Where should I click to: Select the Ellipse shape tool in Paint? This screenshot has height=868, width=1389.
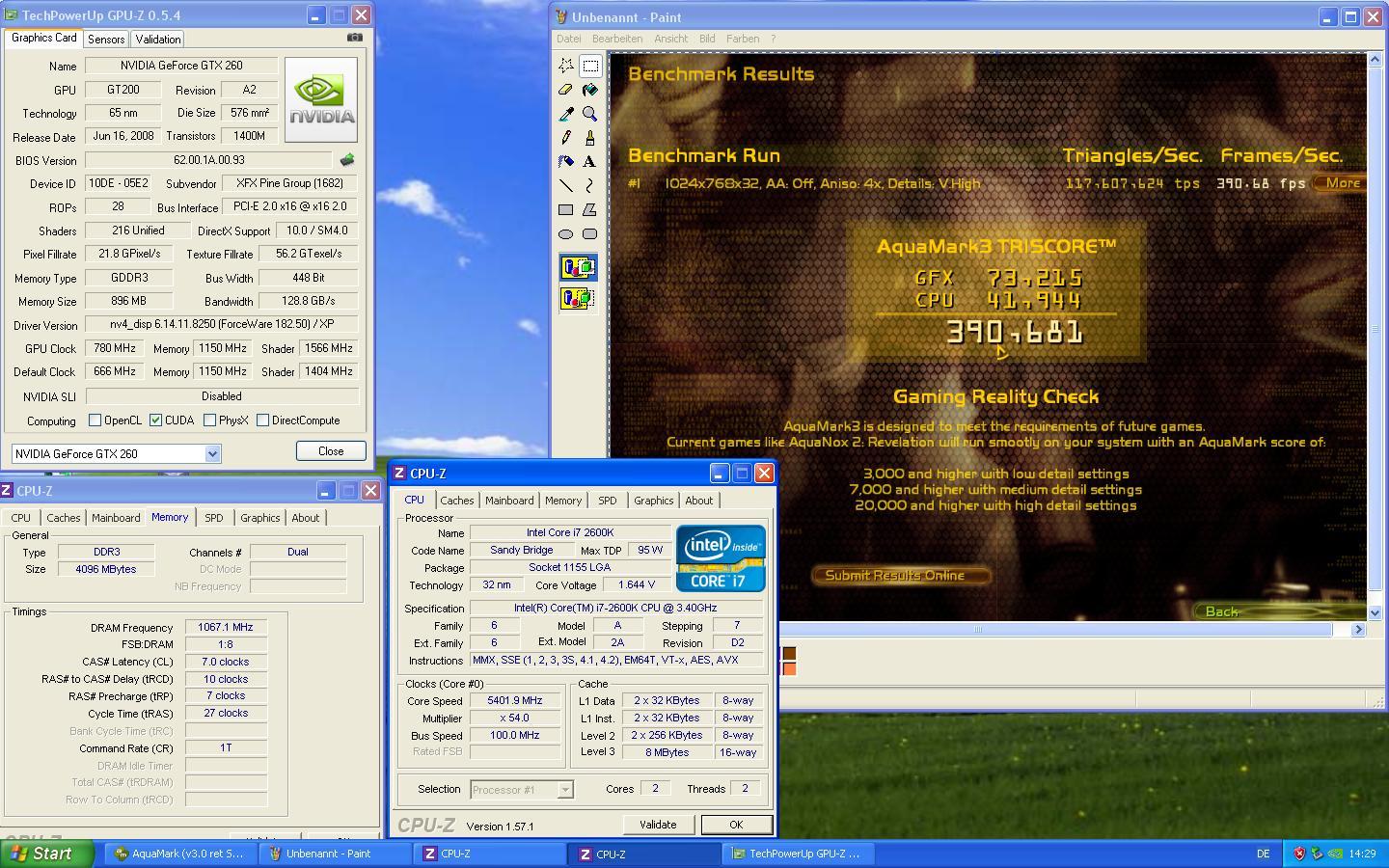(x=566, y=233)
